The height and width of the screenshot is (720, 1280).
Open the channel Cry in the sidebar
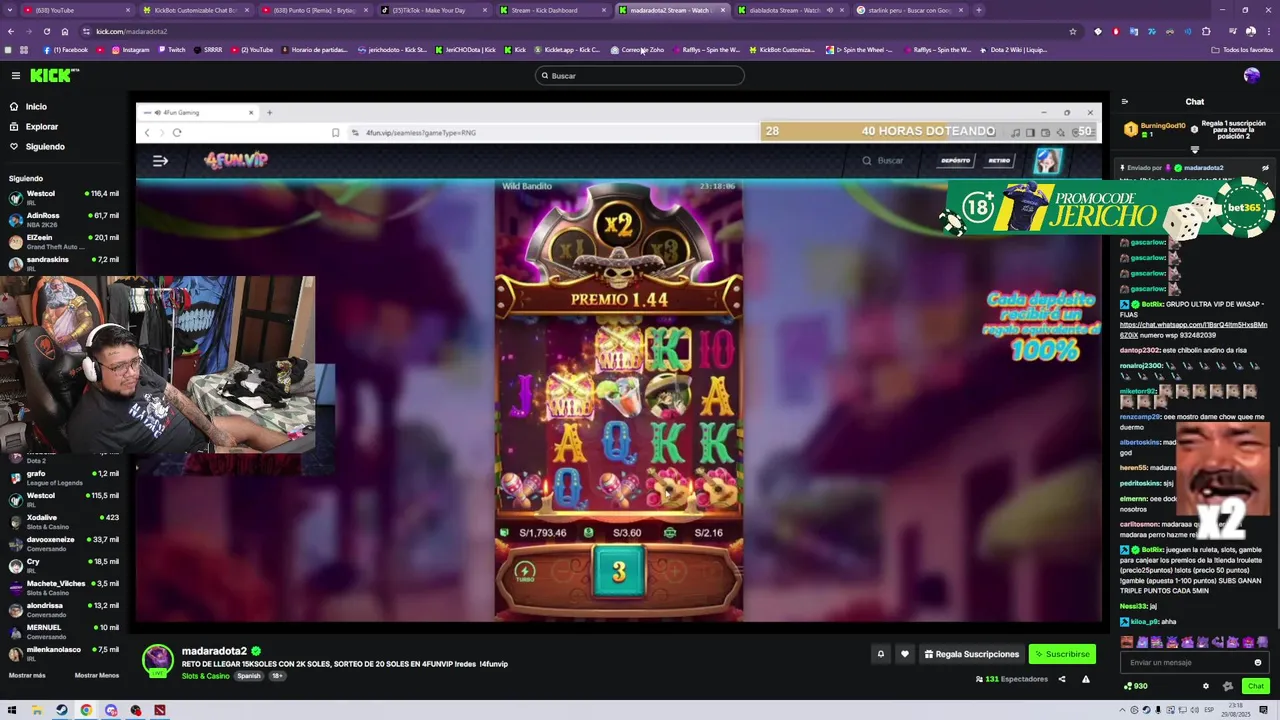[x=64, y=566]
